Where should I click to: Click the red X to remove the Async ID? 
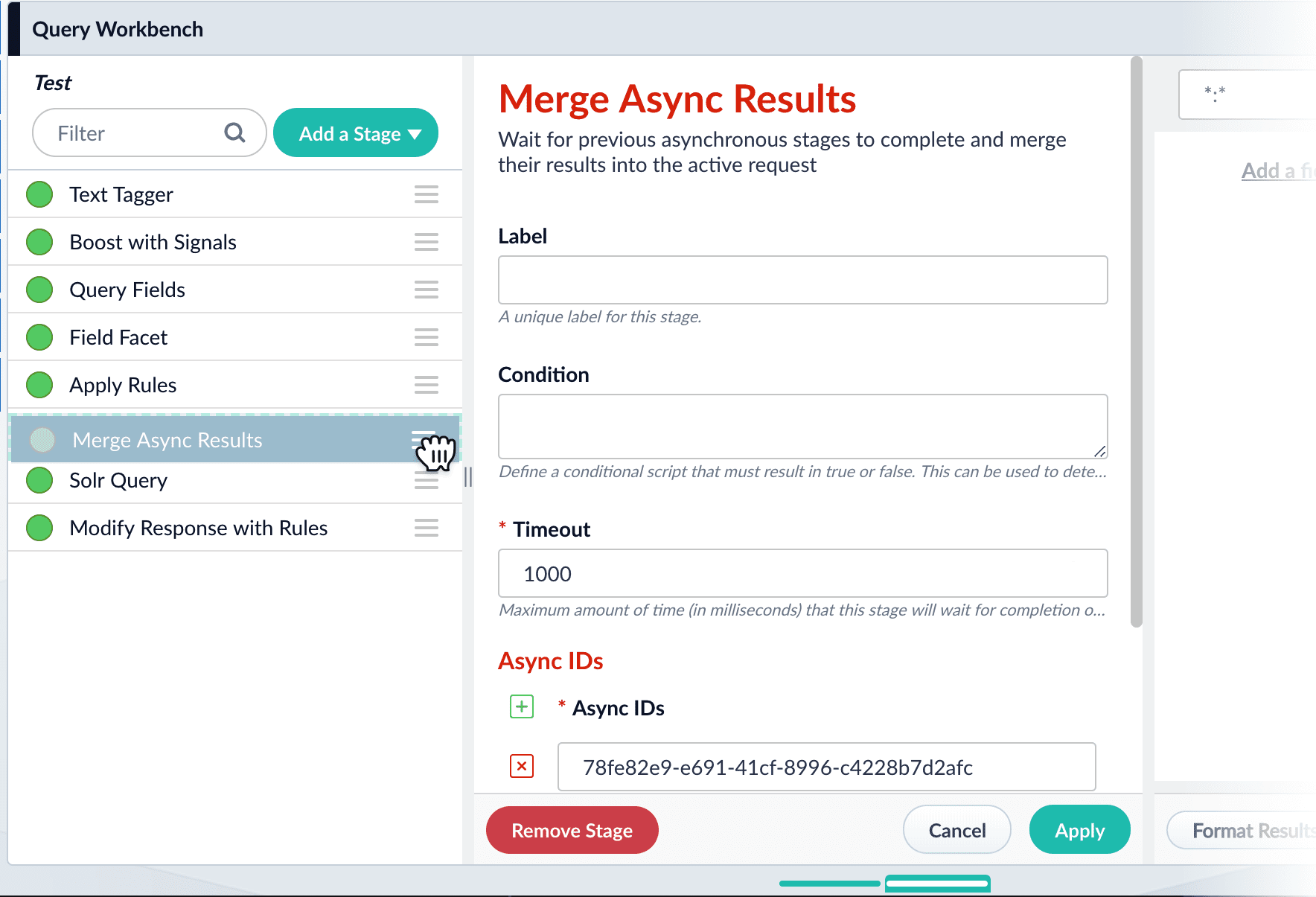point(522,766)
